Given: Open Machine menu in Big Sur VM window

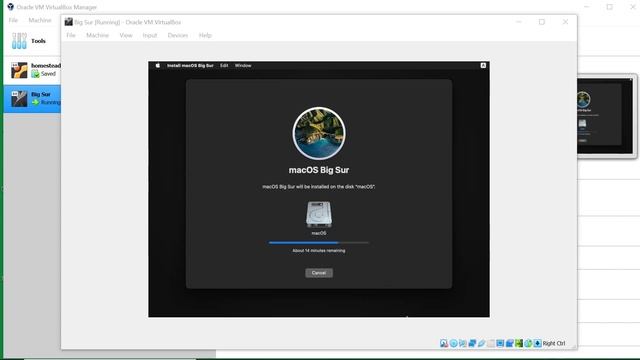Looking at the screenshot, I should click(97, 35).
